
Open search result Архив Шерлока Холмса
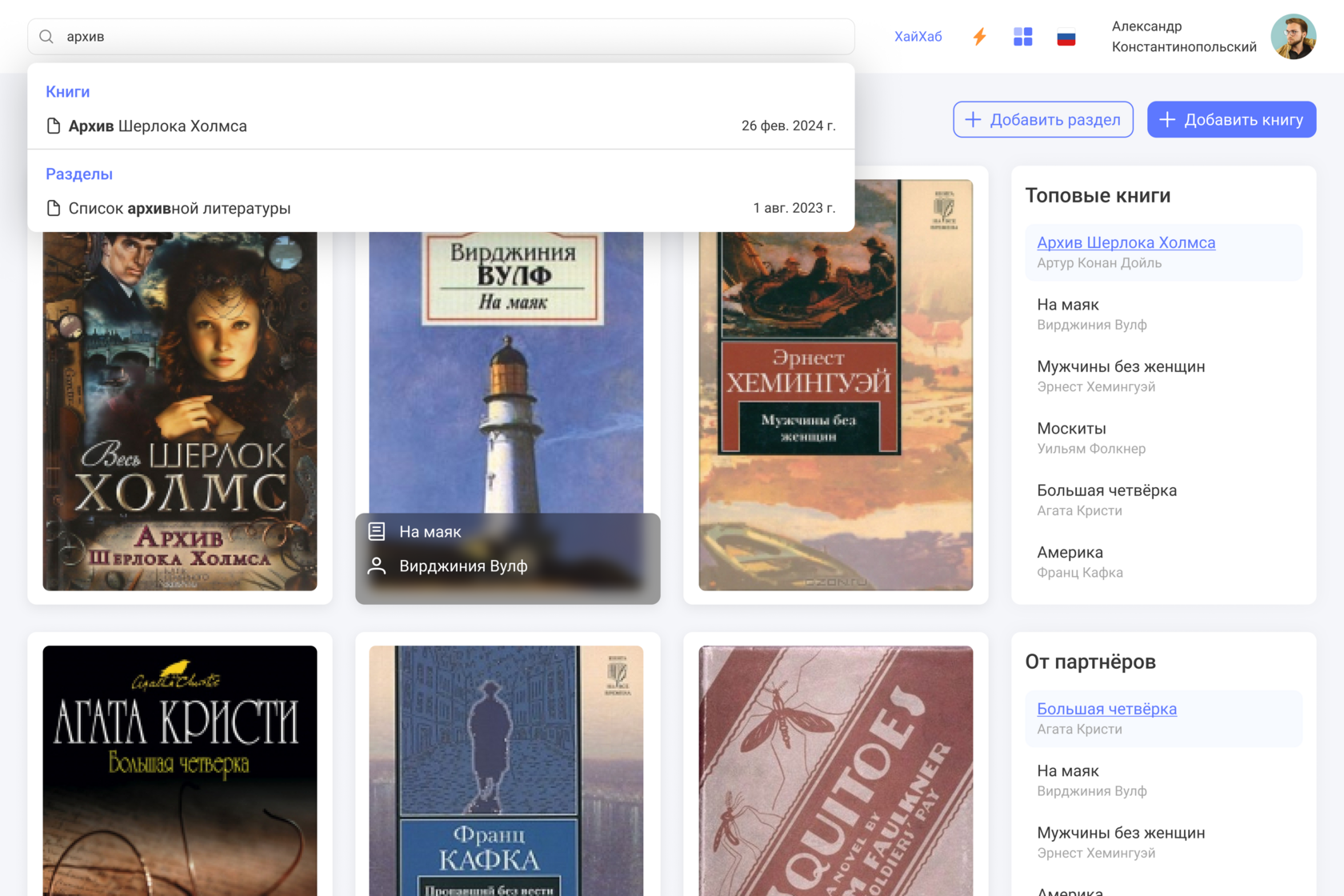[441, 126]
